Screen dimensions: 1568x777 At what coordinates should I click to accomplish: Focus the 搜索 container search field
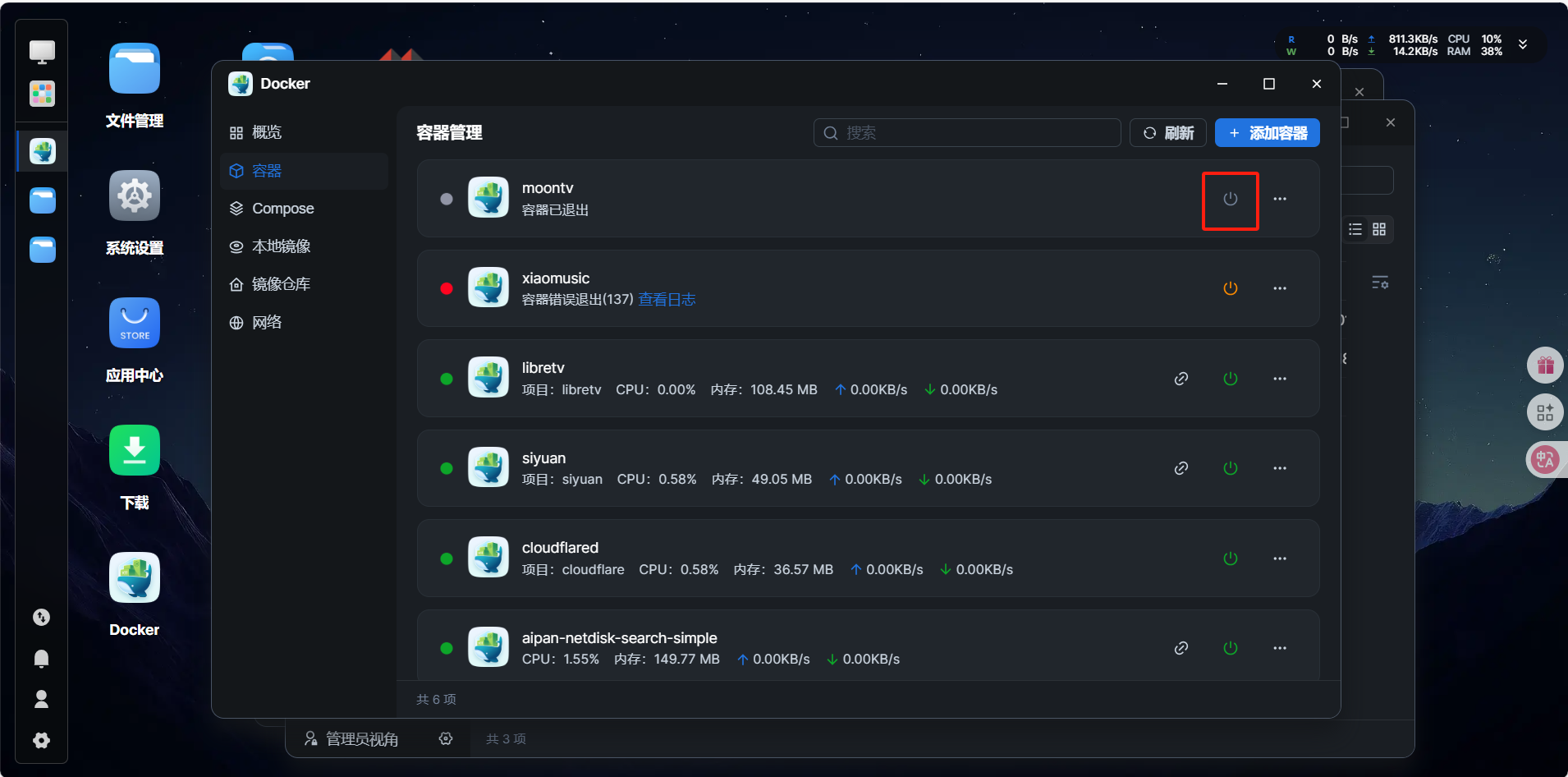click(x=967, y=133)
